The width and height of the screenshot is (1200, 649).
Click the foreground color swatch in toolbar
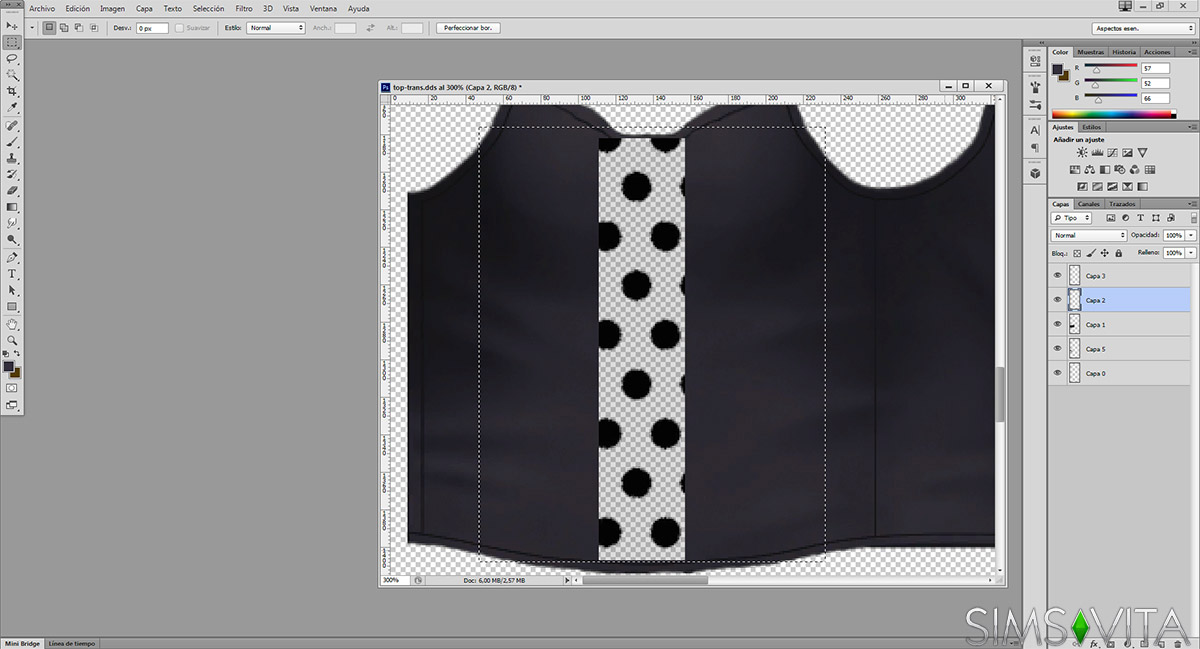tap(9, 367)
